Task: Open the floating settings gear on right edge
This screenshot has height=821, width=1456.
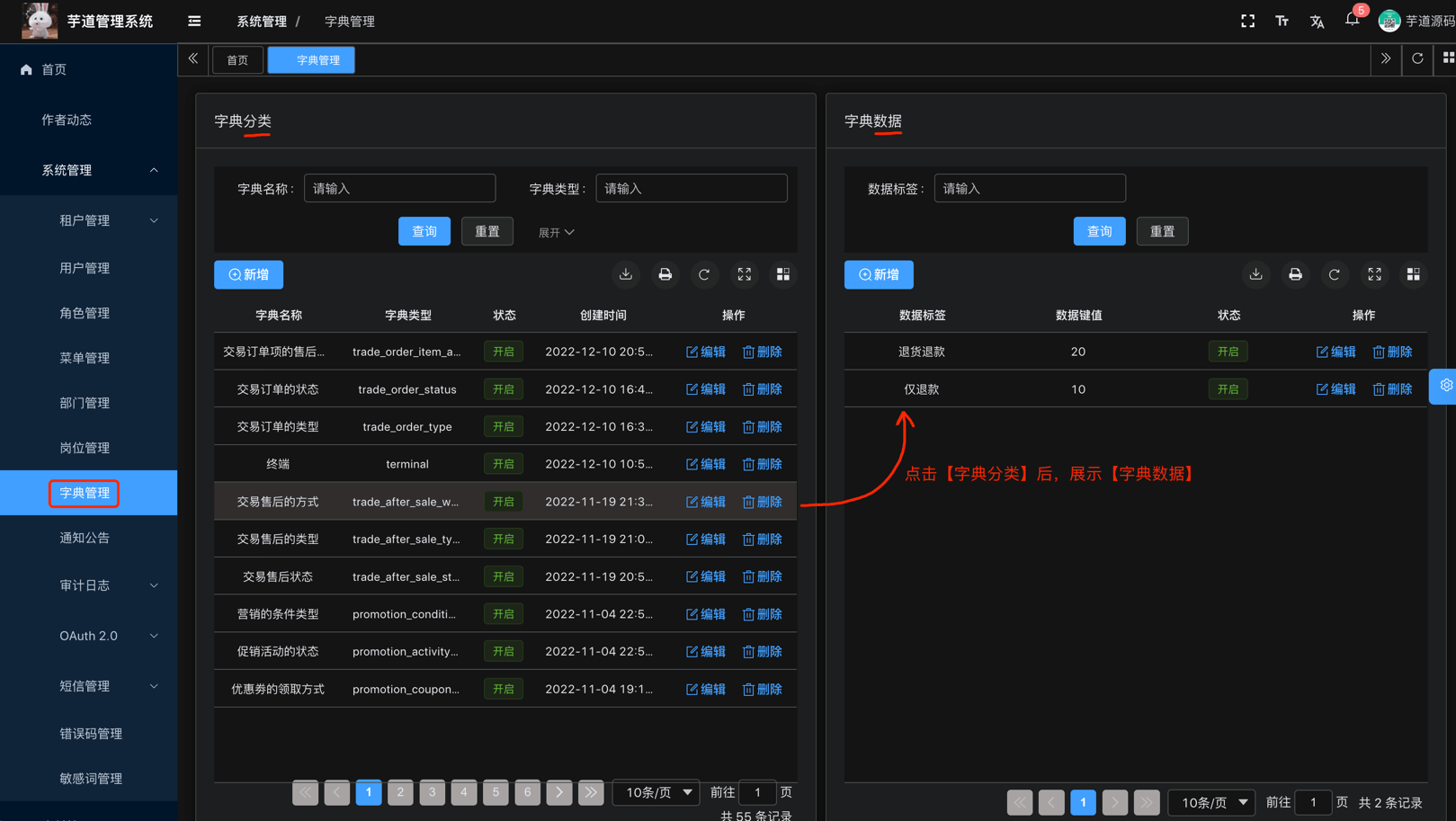Action: [x=1445, y=386]
